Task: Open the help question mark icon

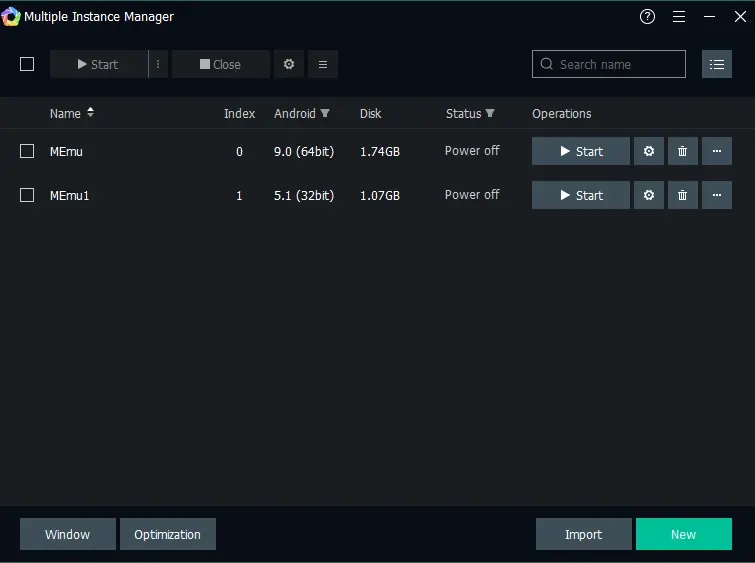Action: click(647, 17)
